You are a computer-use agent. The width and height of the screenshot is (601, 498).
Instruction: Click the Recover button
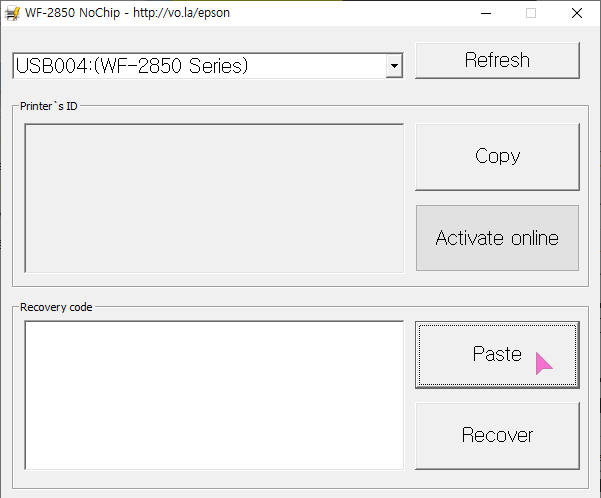point(497,436)
